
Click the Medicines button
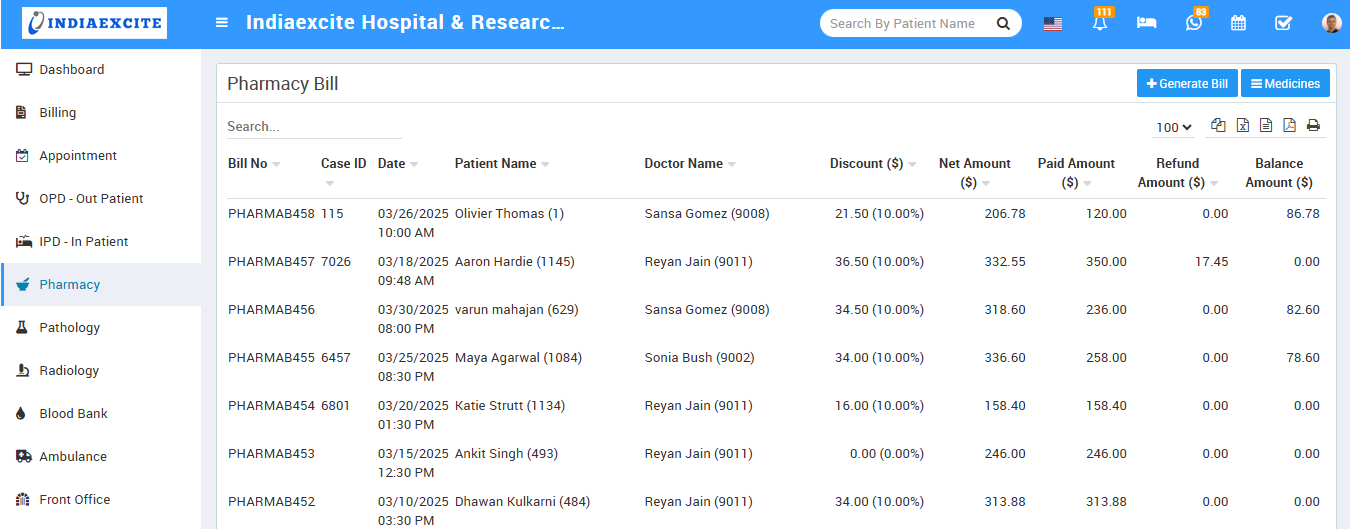[x=1285, y=84]
